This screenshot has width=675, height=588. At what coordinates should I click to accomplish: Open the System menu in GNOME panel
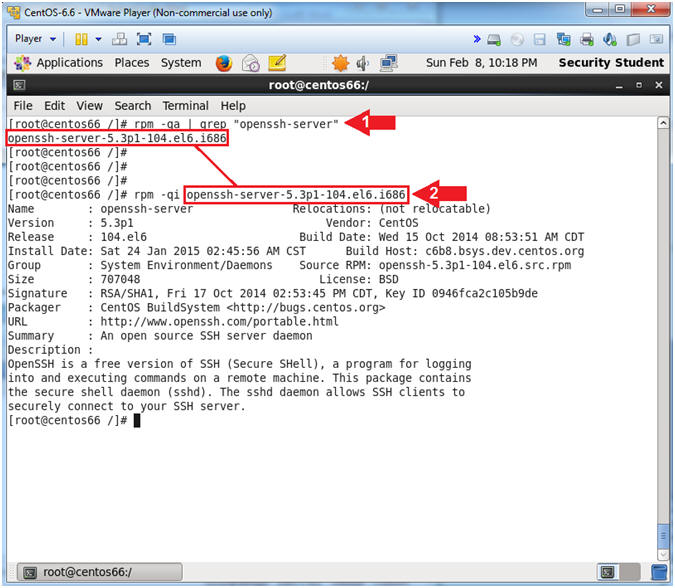tap(181, 63)
